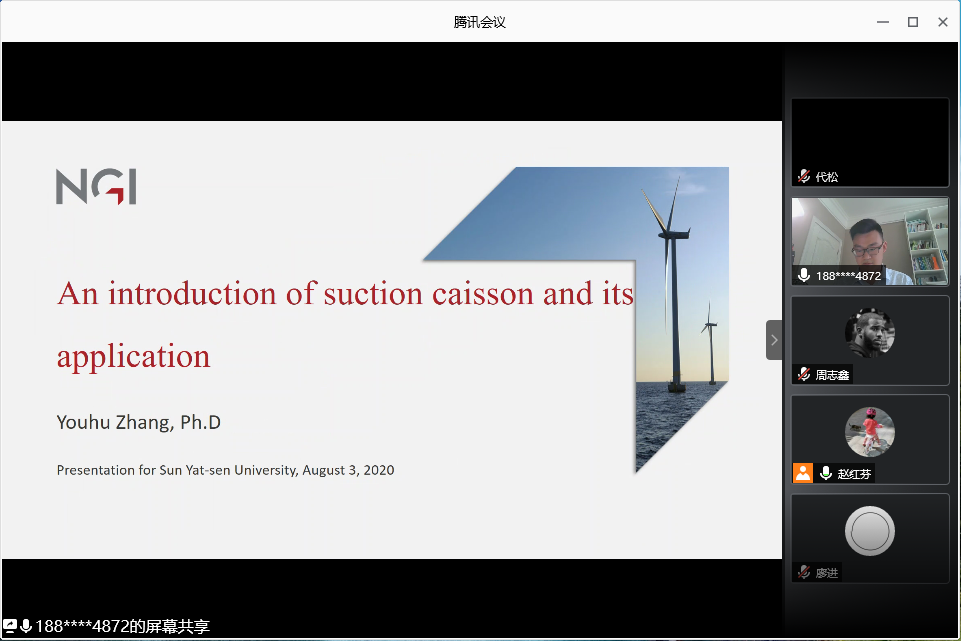Select 赵红芬's profile avatar tile
The height and width of the screenshot is (641, 961).
tap(870, 431)
